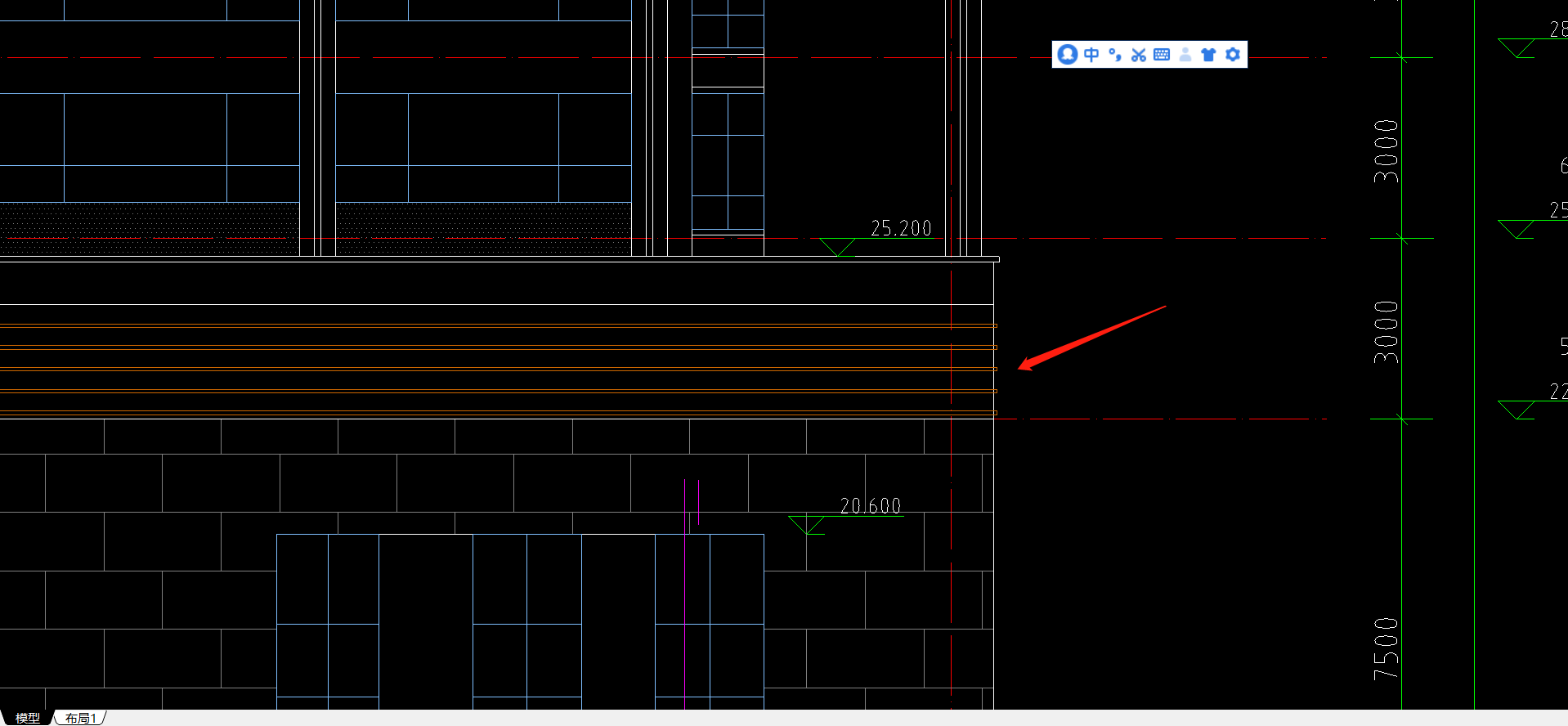Select the green vertical dimension line
Viewport: 1568px width, 726px height.
pyautogui.click(x=1401, y=355)
